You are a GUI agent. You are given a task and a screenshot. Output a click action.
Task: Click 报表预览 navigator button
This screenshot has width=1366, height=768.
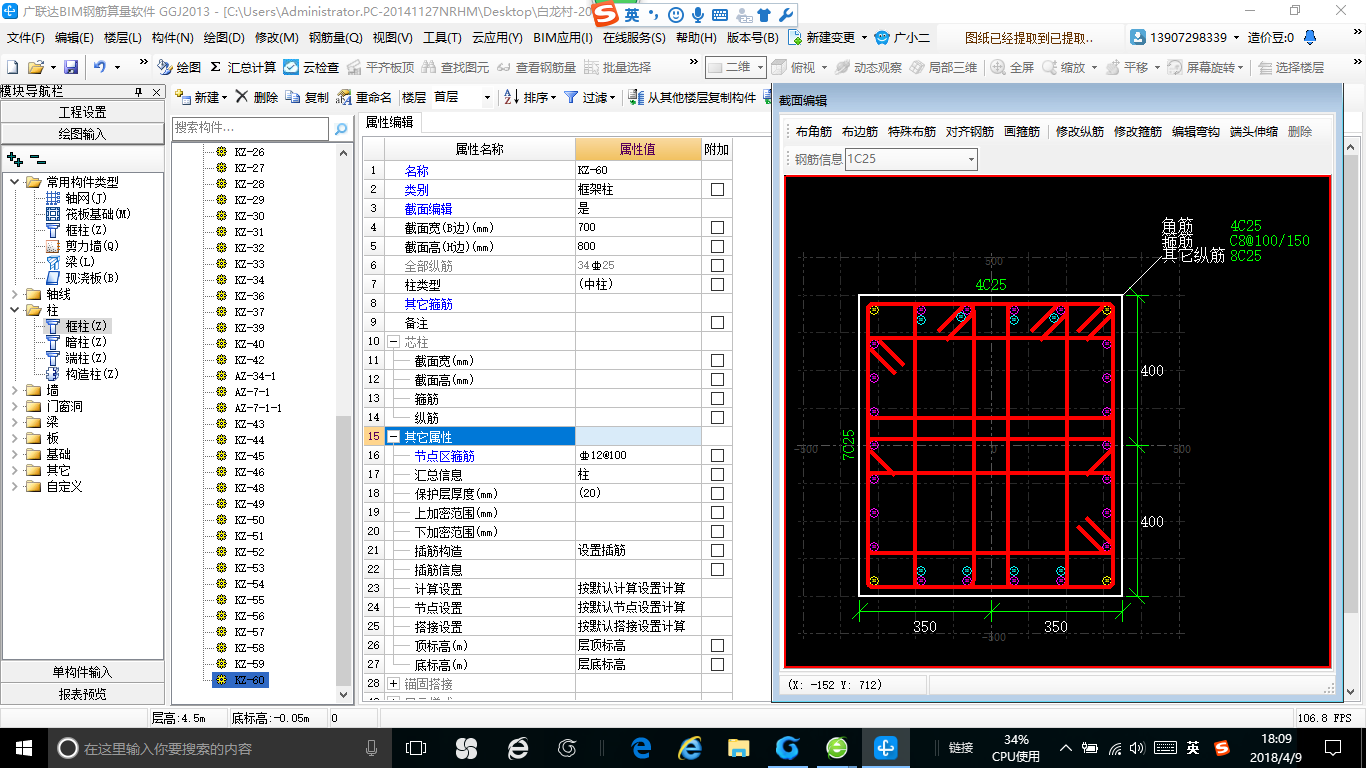(x=82, y=693)
